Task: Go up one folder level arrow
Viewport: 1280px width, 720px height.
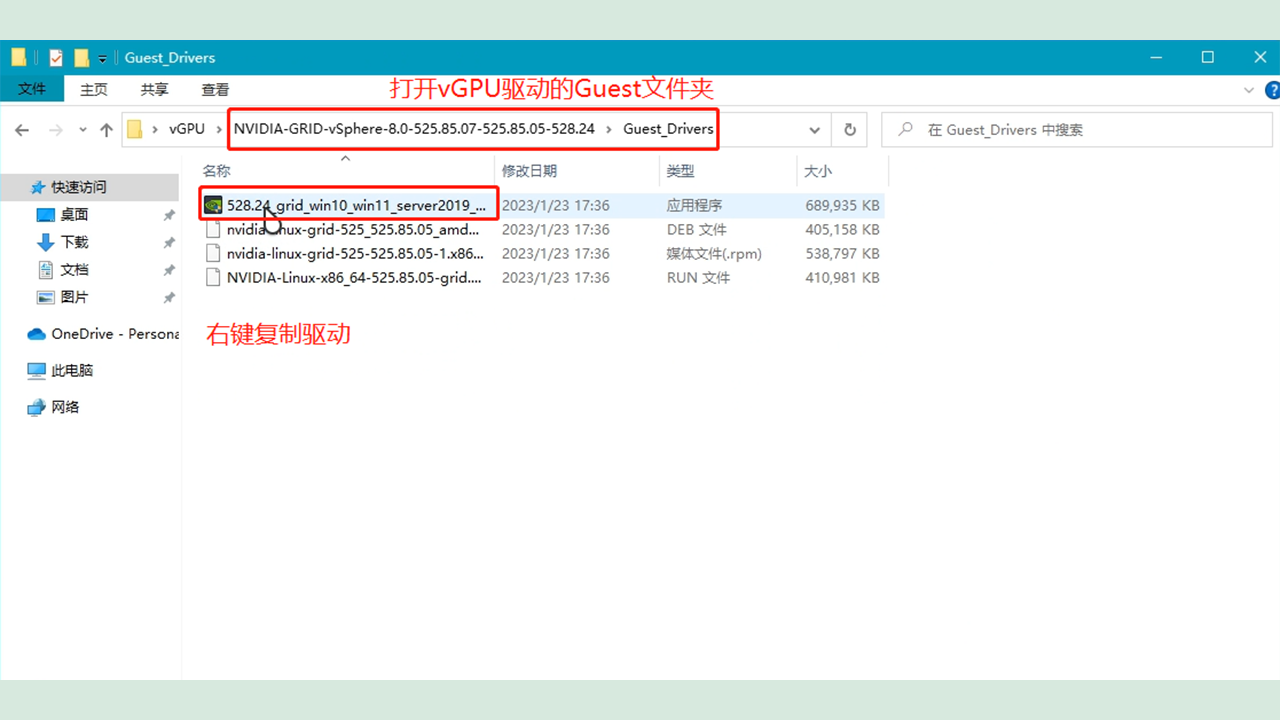Action: click(106, 130)
